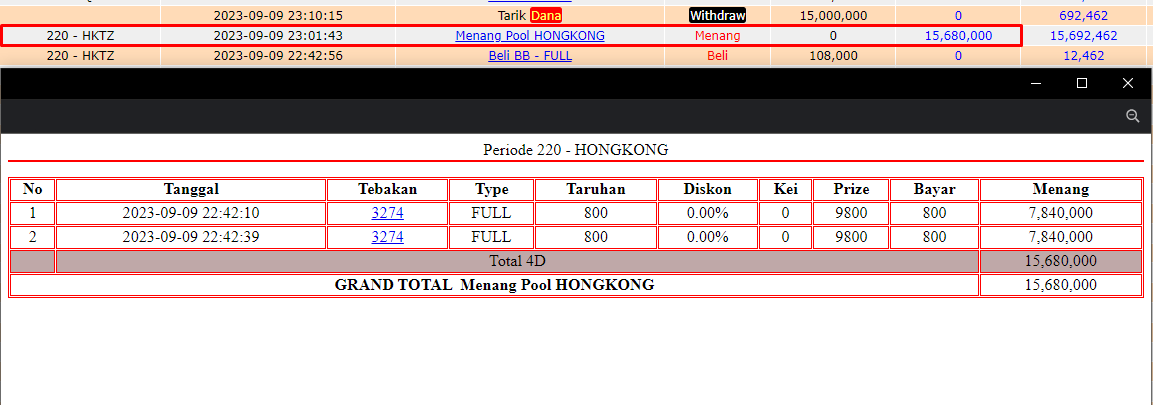Click the Bayar column header
The height and width of the screenshot is (405, 1153).
[934, 189]
